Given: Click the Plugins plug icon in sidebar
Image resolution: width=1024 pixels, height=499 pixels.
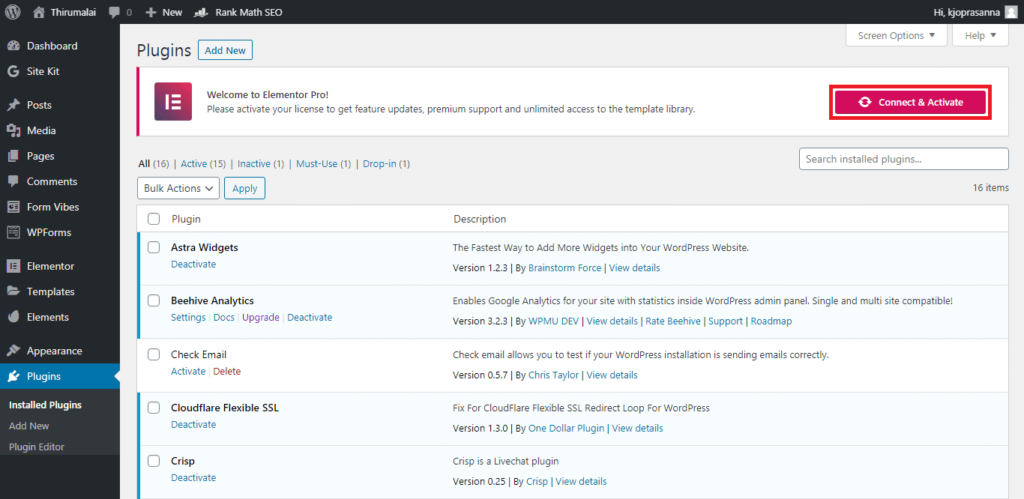Looking at the screenshot, I should click(13, 377).
